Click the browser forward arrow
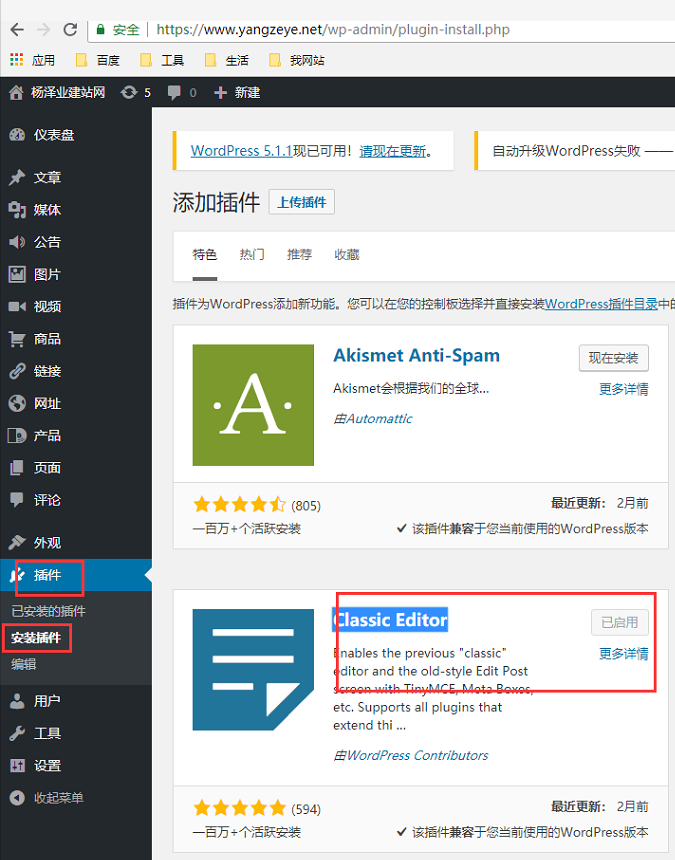This screenshot has height=860, width=675. pyautogui.click(x=43, y=30)
